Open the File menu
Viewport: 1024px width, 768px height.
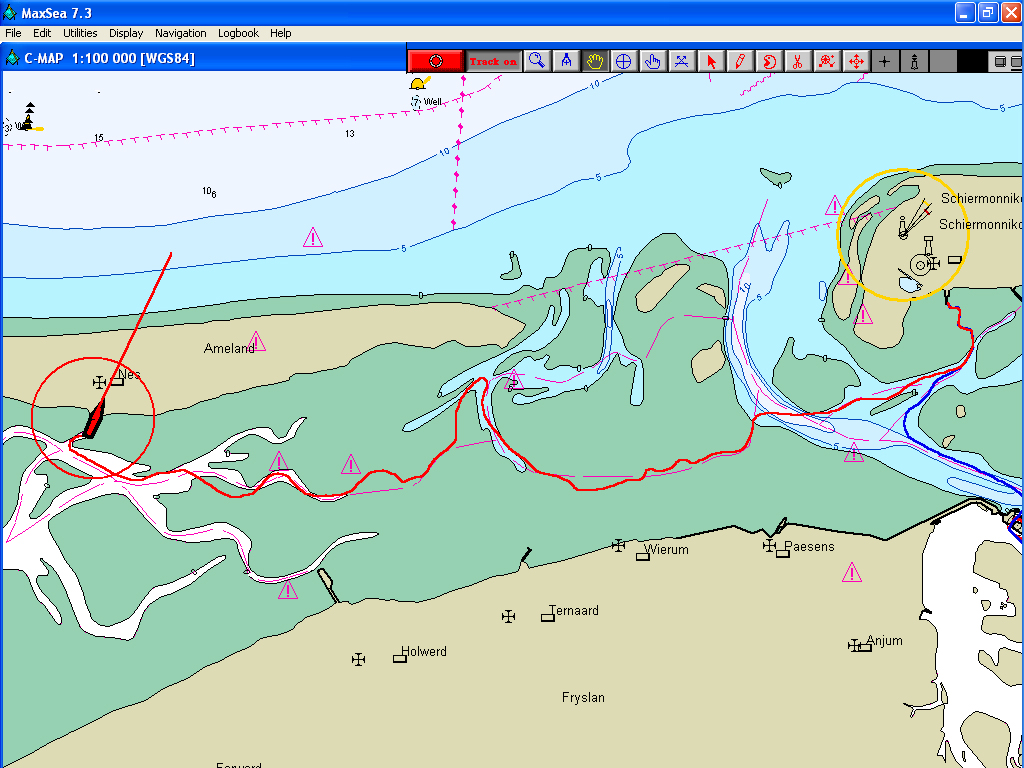(13, 33)
